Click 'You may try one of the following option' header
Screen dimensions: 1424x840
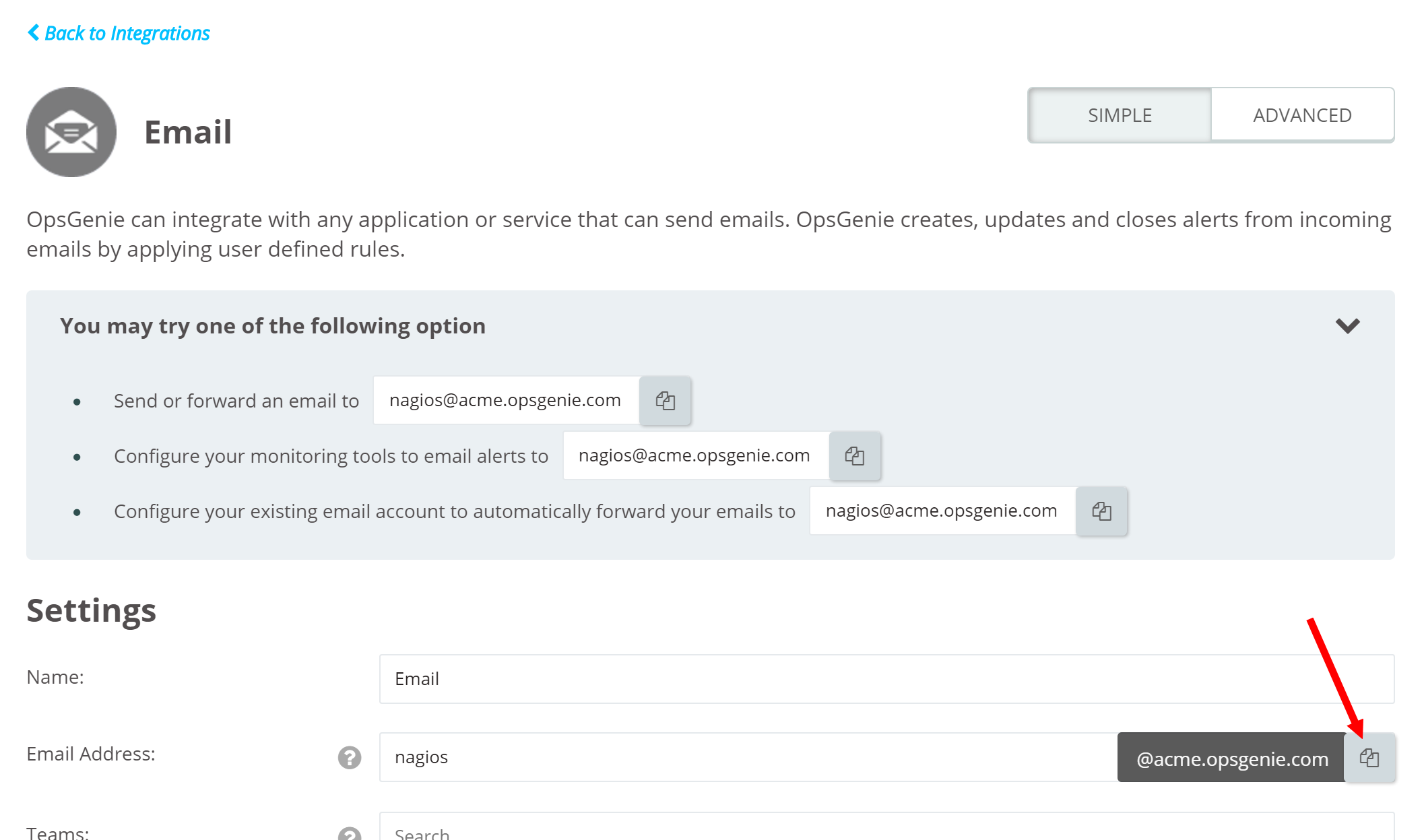coord(272,326)
